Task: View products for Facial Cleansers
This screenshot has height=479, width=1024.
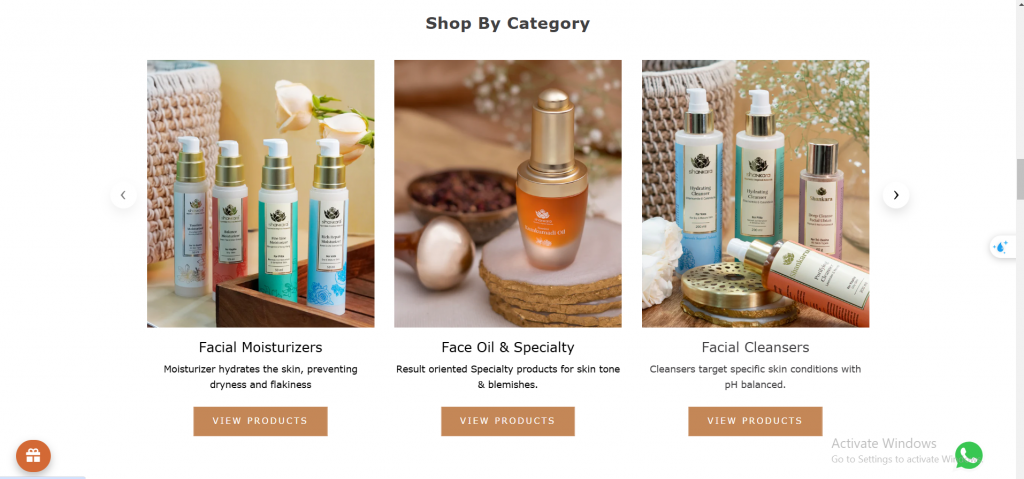Action: (x=755, y=421)
